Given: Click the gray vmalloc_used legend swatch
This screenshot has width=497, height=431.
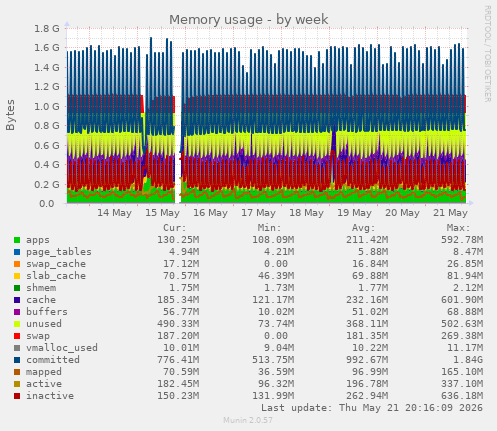Looking at the screenshot, I should point(17,348).
